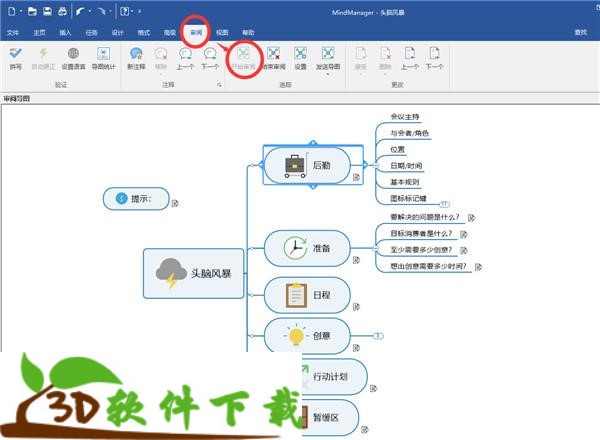Click the open file folder icon

point(32,11)
